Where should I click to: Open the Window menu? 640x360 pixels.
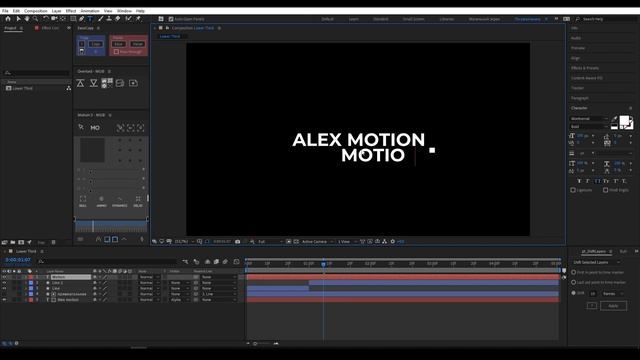click(x=124, y=11)
